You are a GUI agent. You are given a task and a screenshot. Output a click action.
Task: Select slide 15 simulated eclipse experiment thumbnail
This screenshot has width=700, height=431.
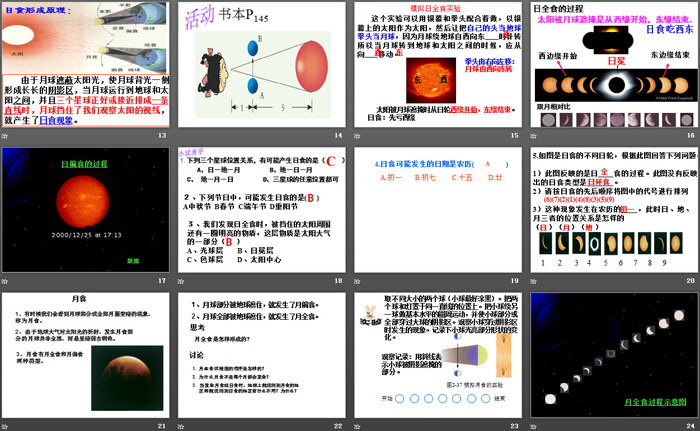pos(438,63)
